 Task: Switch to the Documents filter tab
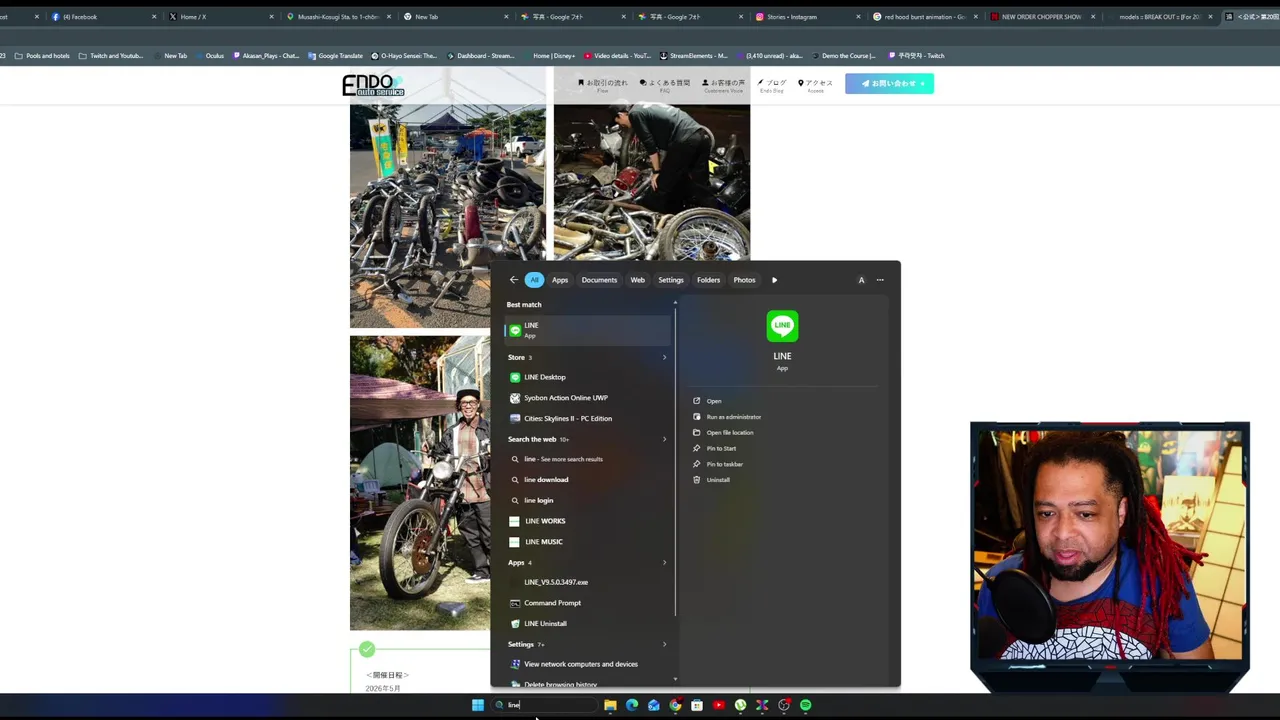pos(599,280)
